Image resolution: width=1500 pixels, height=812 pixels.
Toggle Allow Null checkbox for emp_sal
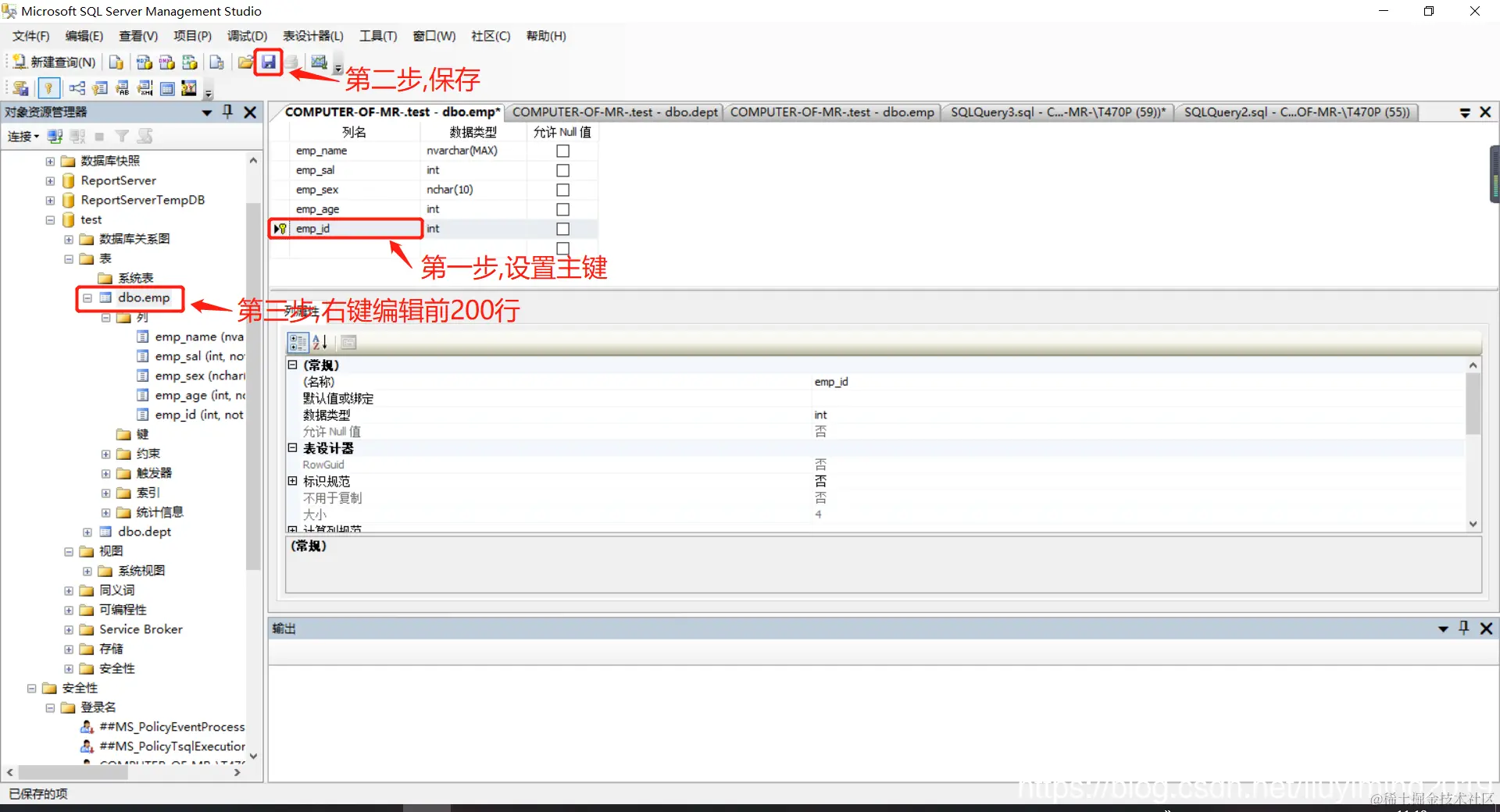click(562, 170)
